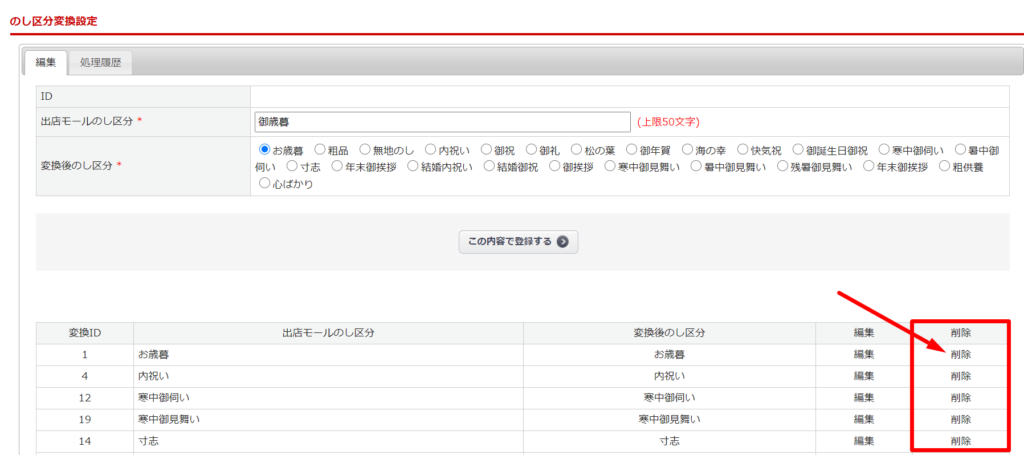
Task: Select the 無地のし radio option
Action: (365, 150)
